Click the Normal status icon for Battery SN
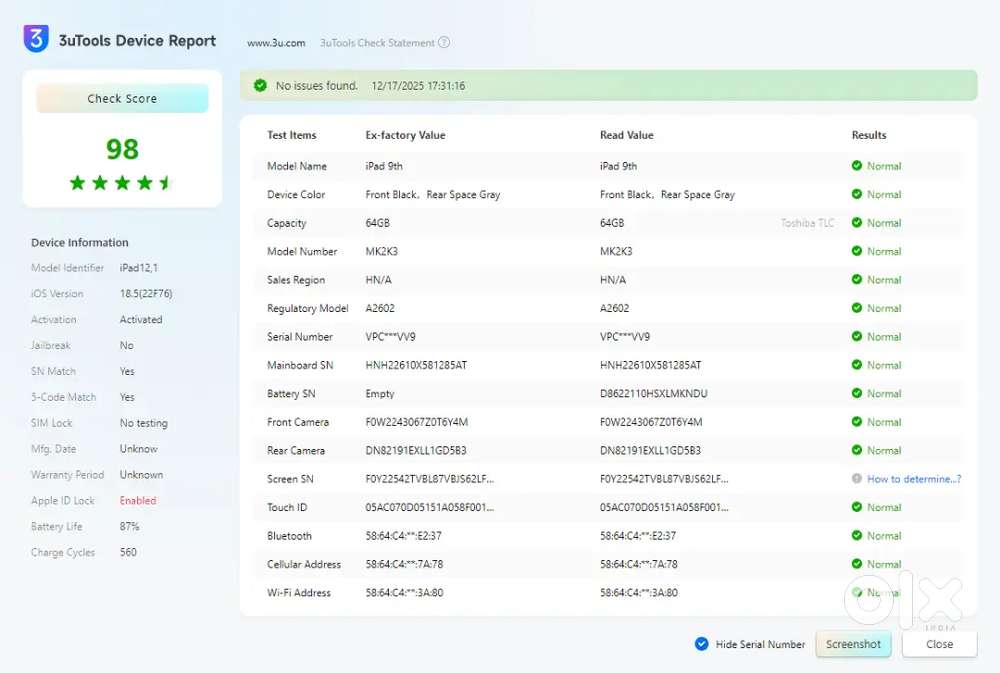1000x673 pixels. 857,394
